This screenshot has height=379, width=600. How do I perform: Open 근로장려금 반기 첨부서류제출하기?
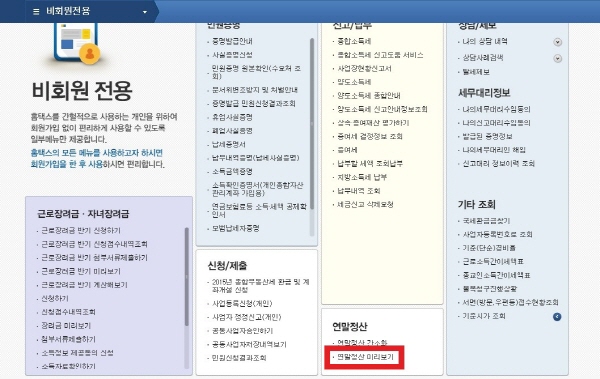click(x=94, y=258)
